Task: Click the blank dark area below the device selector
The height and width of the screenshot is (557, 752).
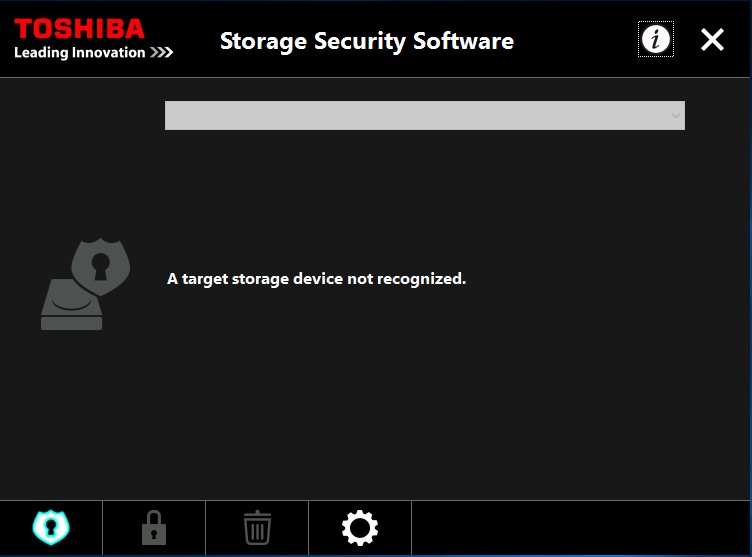Action: click(x=425, y=192)
